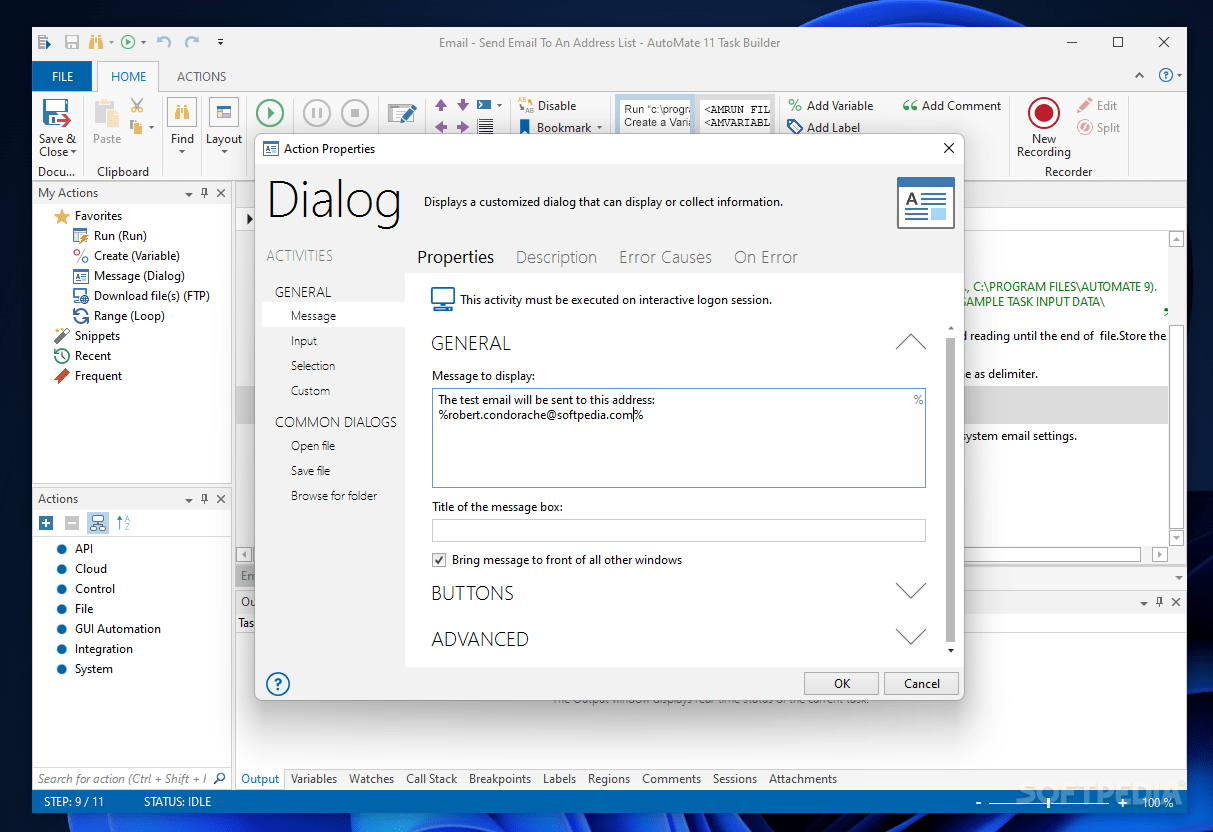Open Snippets in My Actions
Image resolution: width=1213 pixels, height=832 pixels.
coord(97,336)
